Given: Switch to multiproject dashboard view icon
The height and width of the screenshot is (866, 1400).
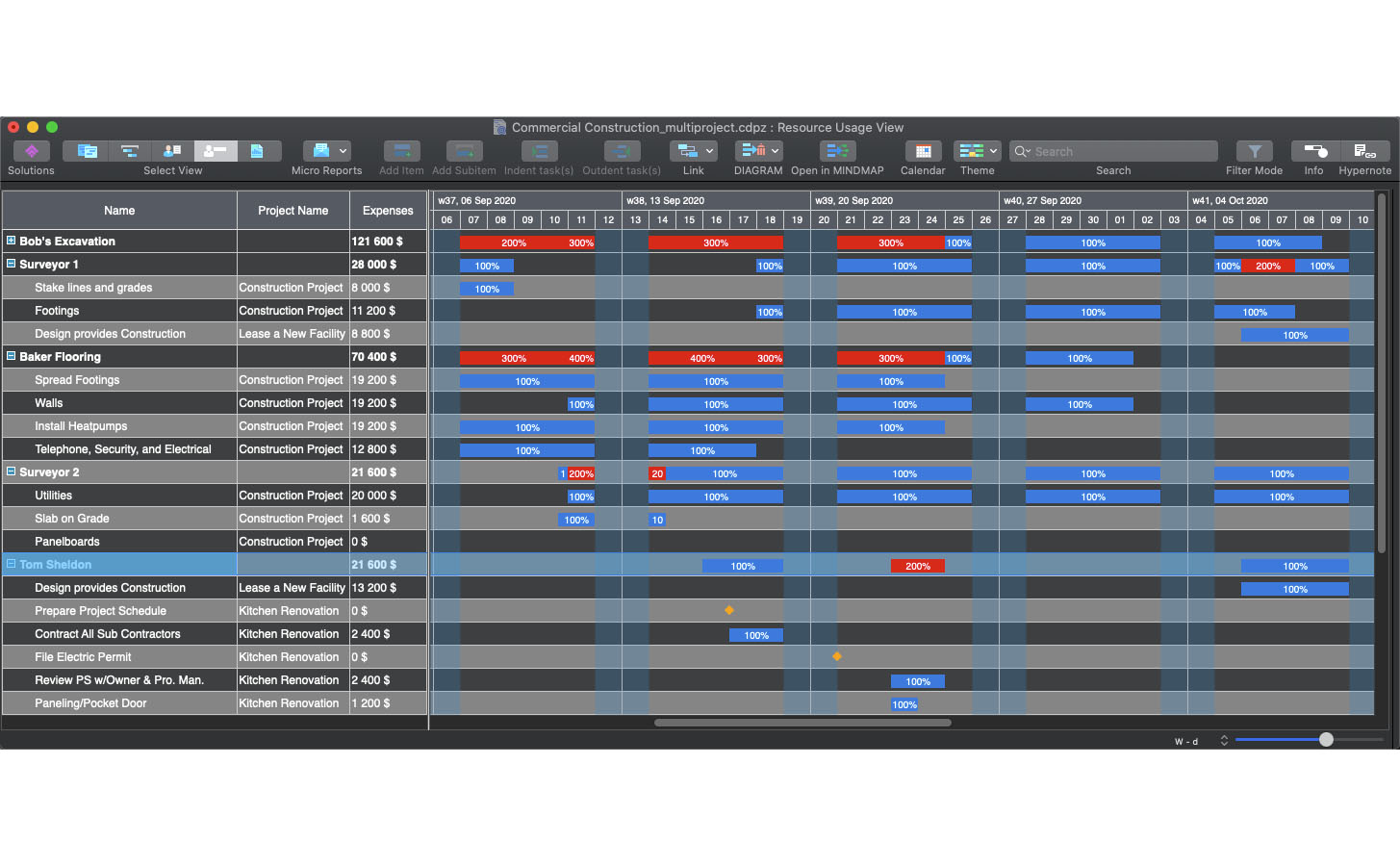Looking at the screenshot, I should coord(87,151).
